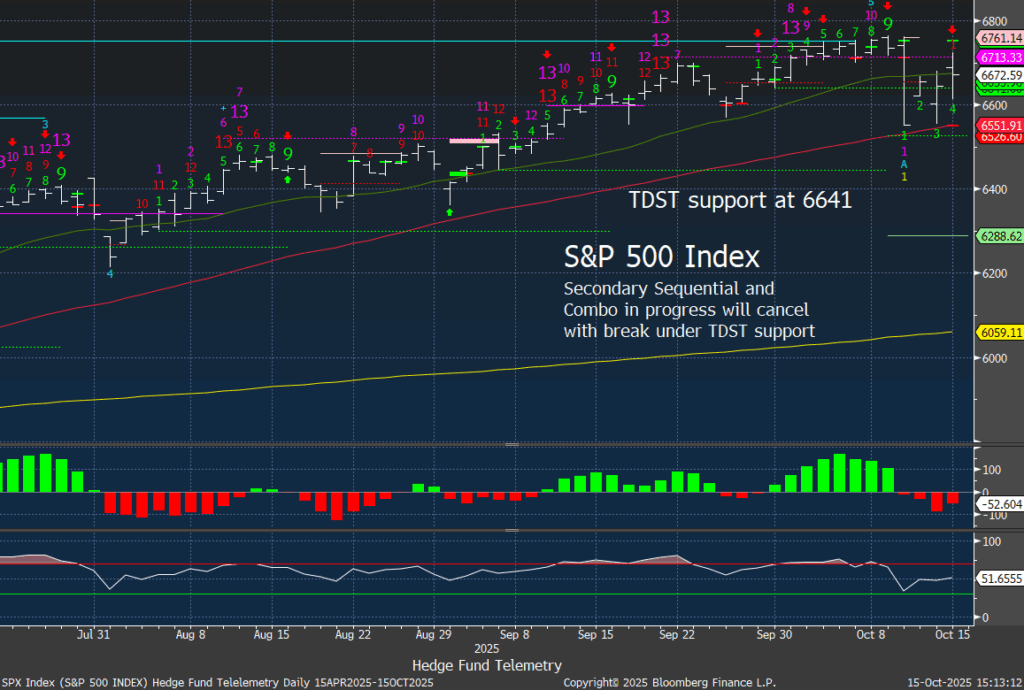This screenshot has height=690, width=1024.
Task: Click the -52.604 histogram value label
Action: point(1000,504)
